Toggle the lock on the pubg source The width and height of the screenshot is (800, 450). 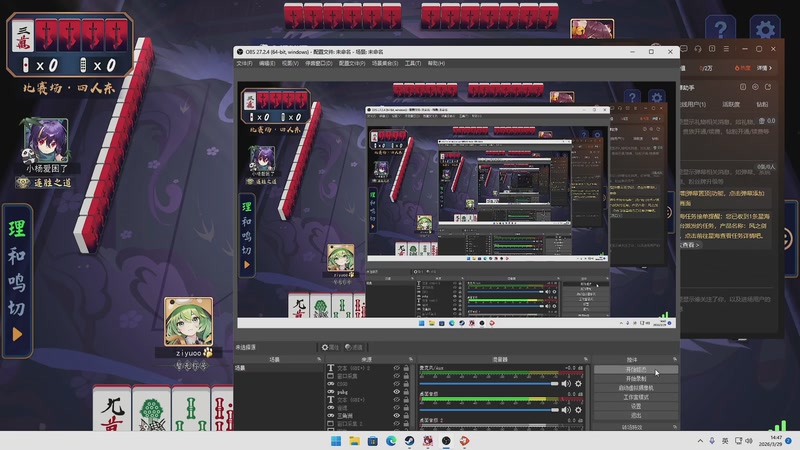click(407, 392)
